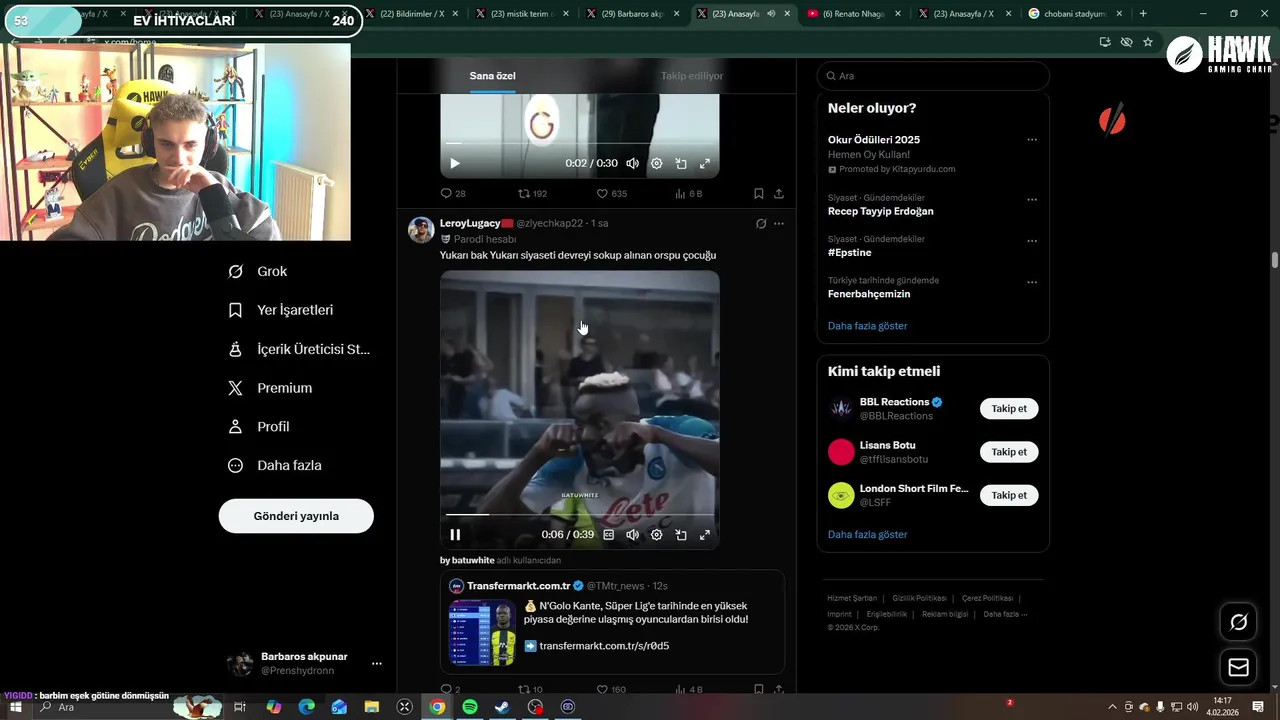Click Grok explain icon on LeroyLugacy post

click(761, 224)
